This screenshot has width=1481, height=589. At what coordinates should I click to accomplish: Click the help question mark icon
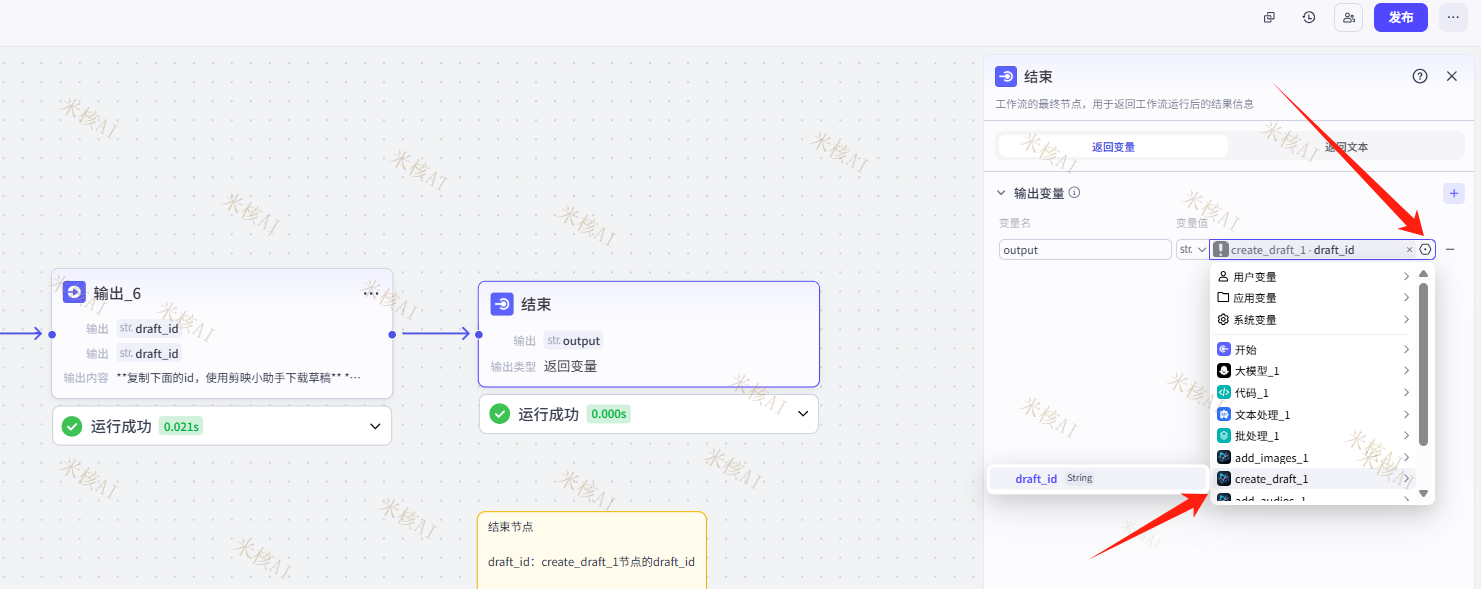tap(1419, 76)
